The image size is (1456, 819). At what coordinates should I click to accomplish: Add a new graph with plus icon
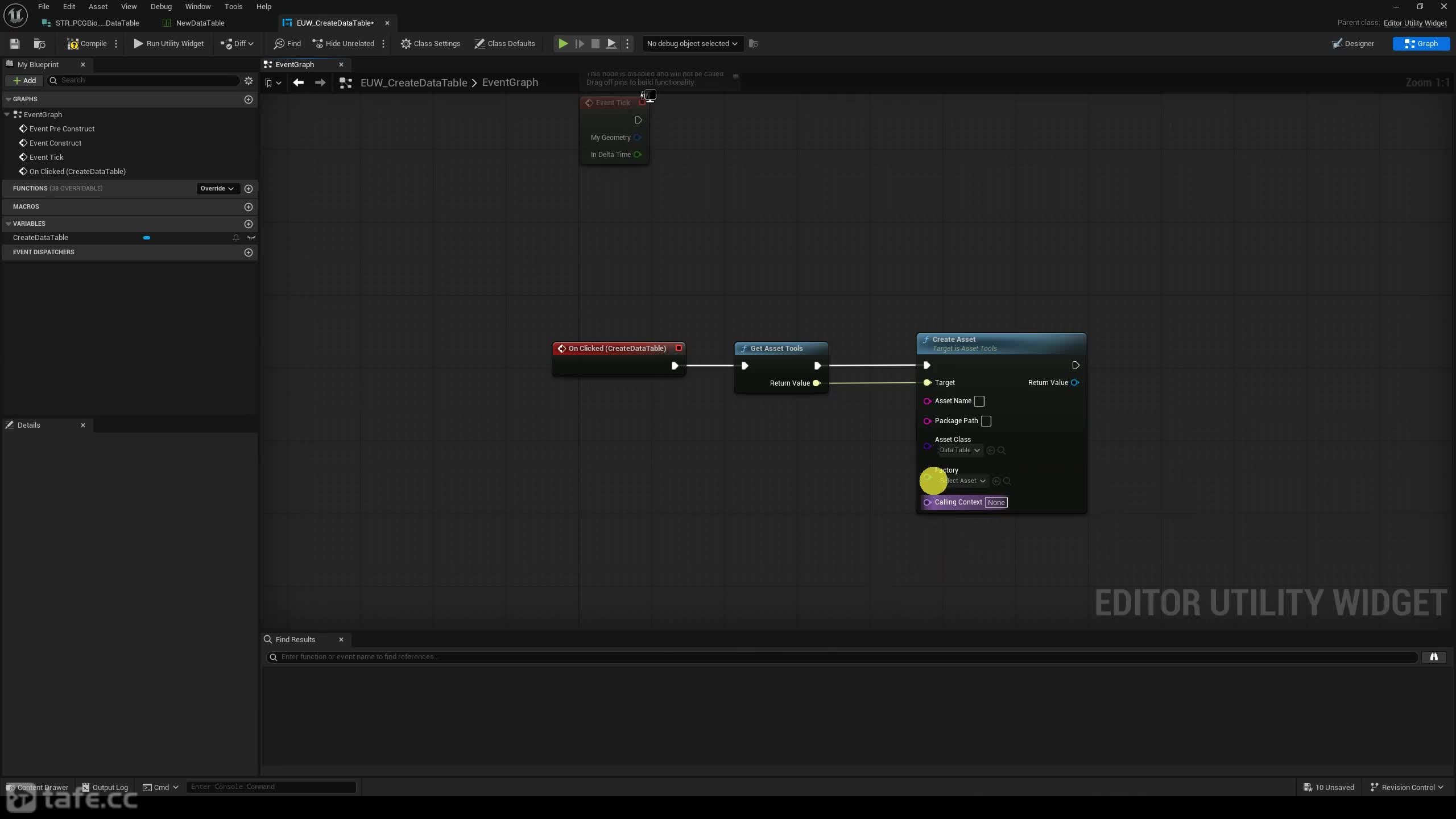(x=249, y=100)
